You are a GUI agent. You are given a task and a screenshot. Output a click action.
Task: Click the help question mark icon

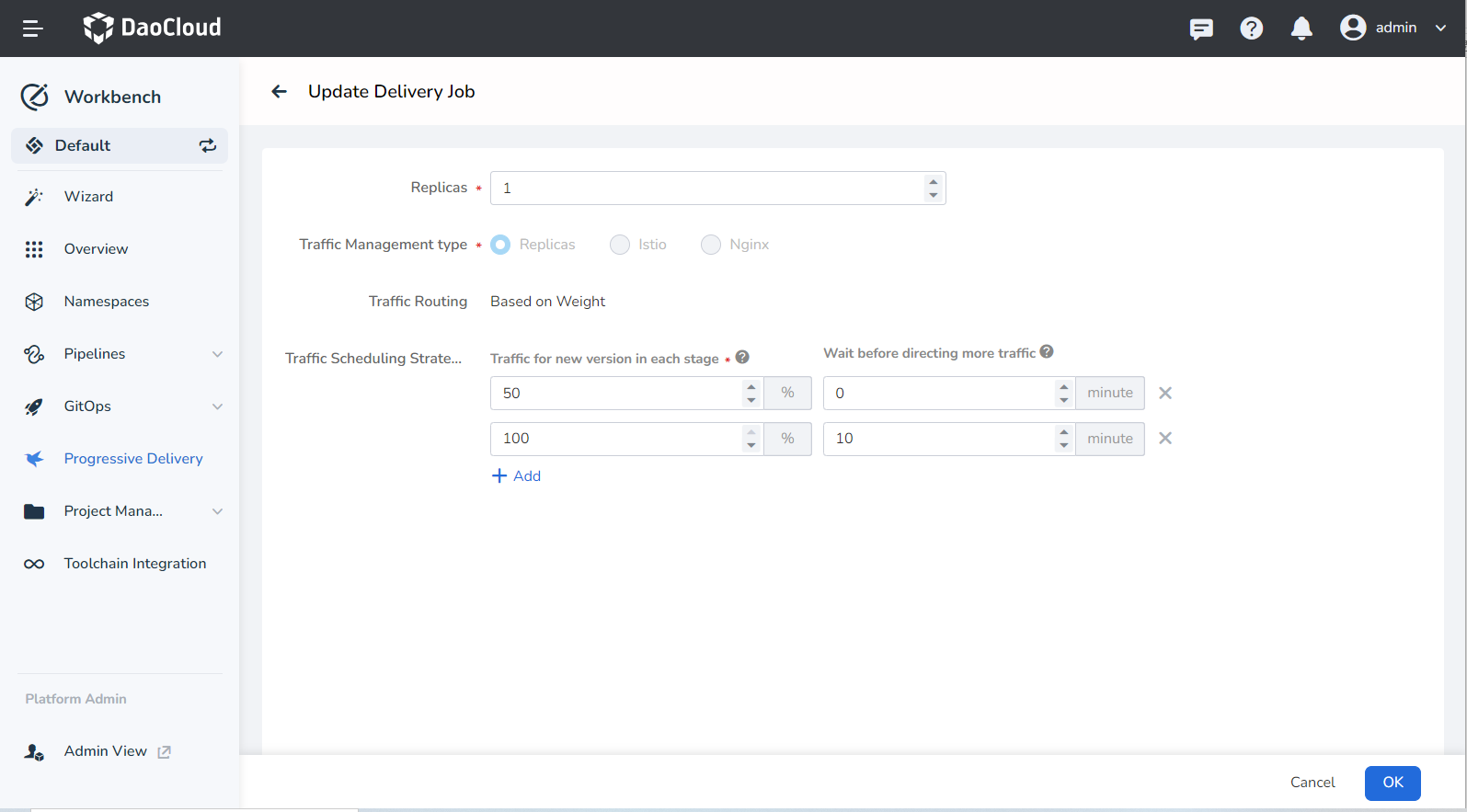pos(1251,29)
